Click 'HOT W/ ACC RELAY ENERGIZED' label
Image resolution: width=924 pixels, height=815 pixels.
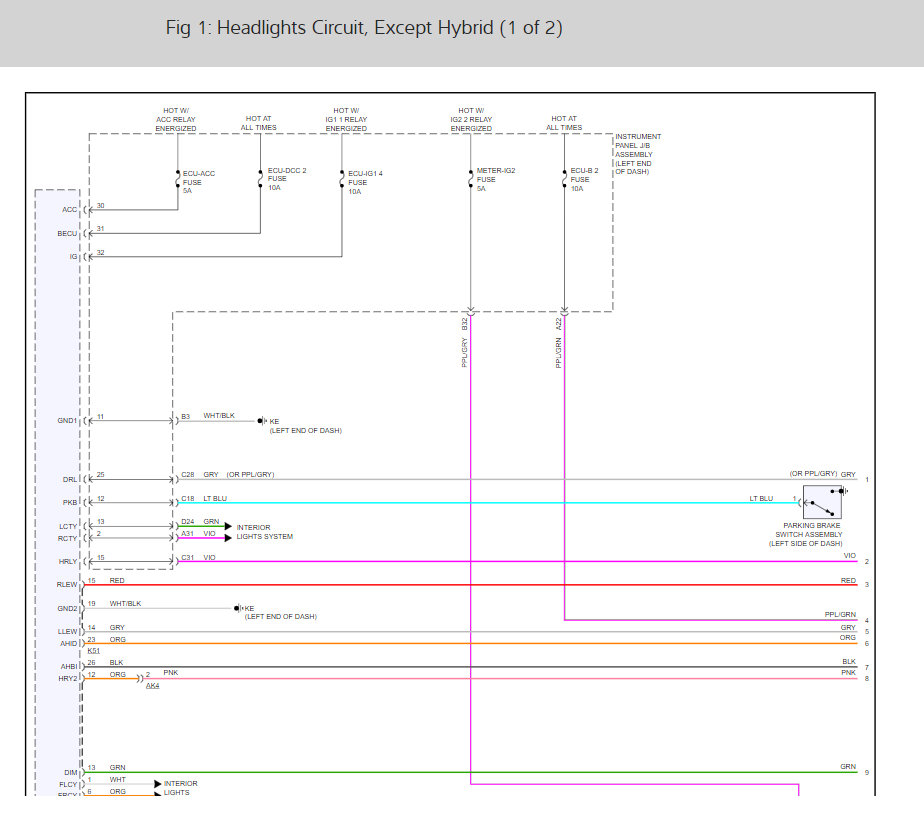pos(176,120)
